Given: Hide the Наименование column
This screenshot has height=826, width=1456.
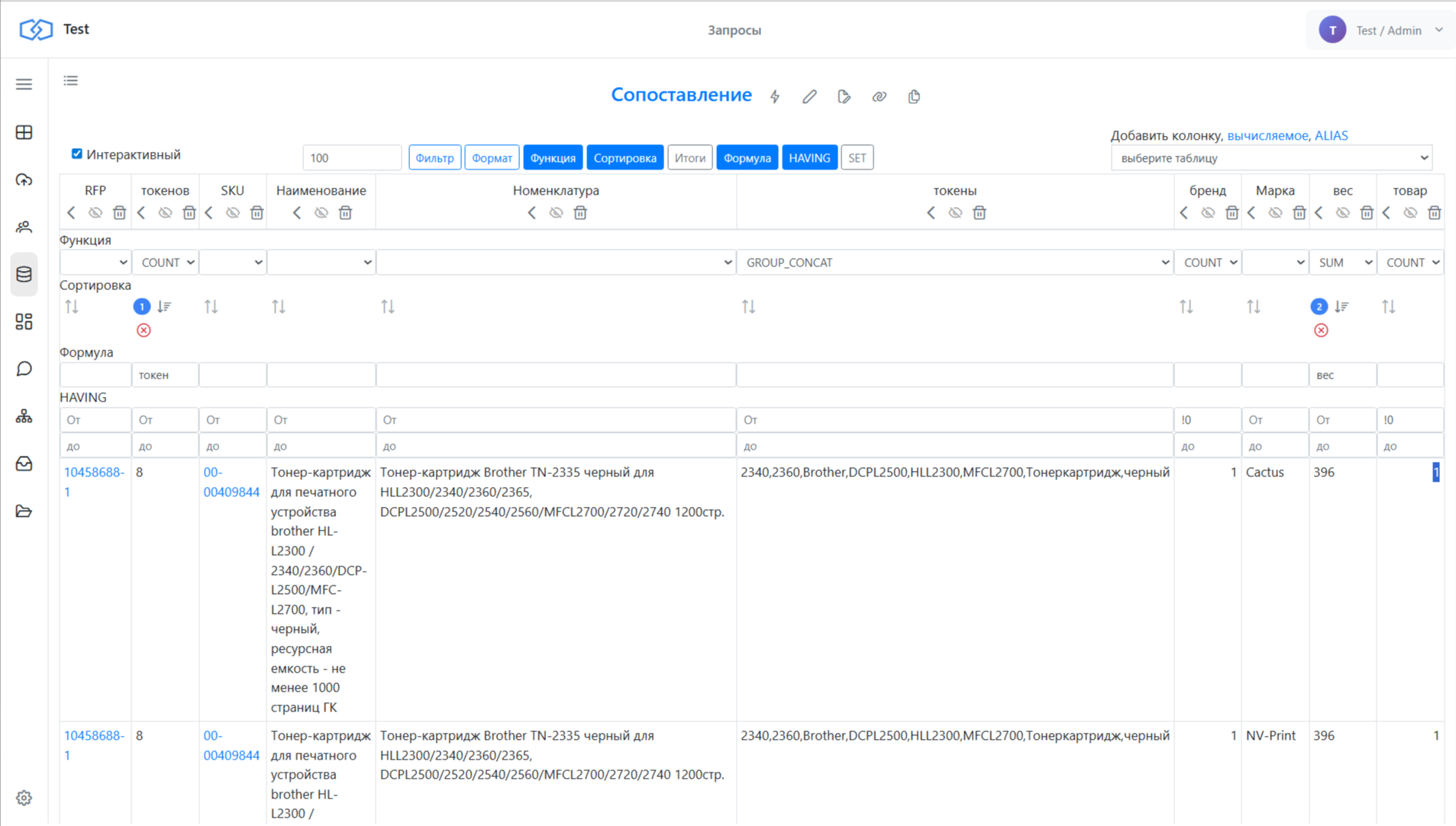Looking at the screenshot, I should (321, 213).
